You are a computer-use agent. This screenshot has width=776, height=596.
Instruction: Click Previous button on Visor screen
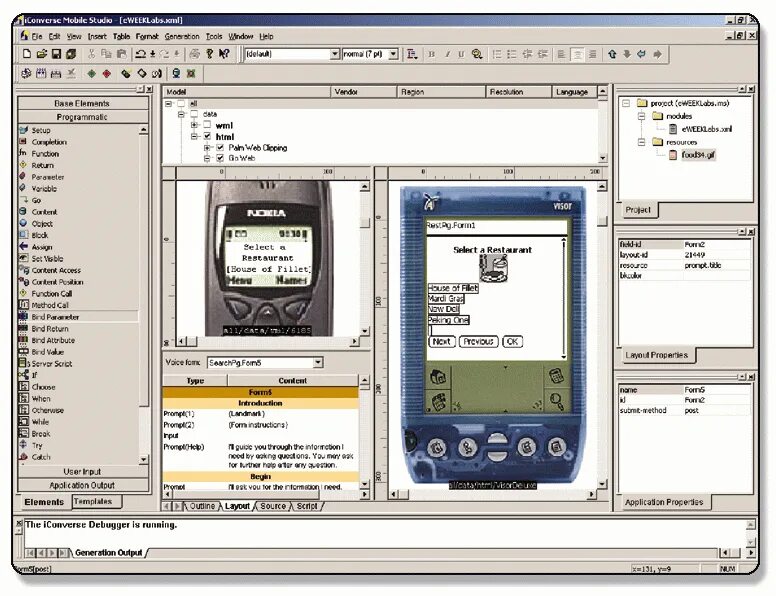(x=479, y=342)
